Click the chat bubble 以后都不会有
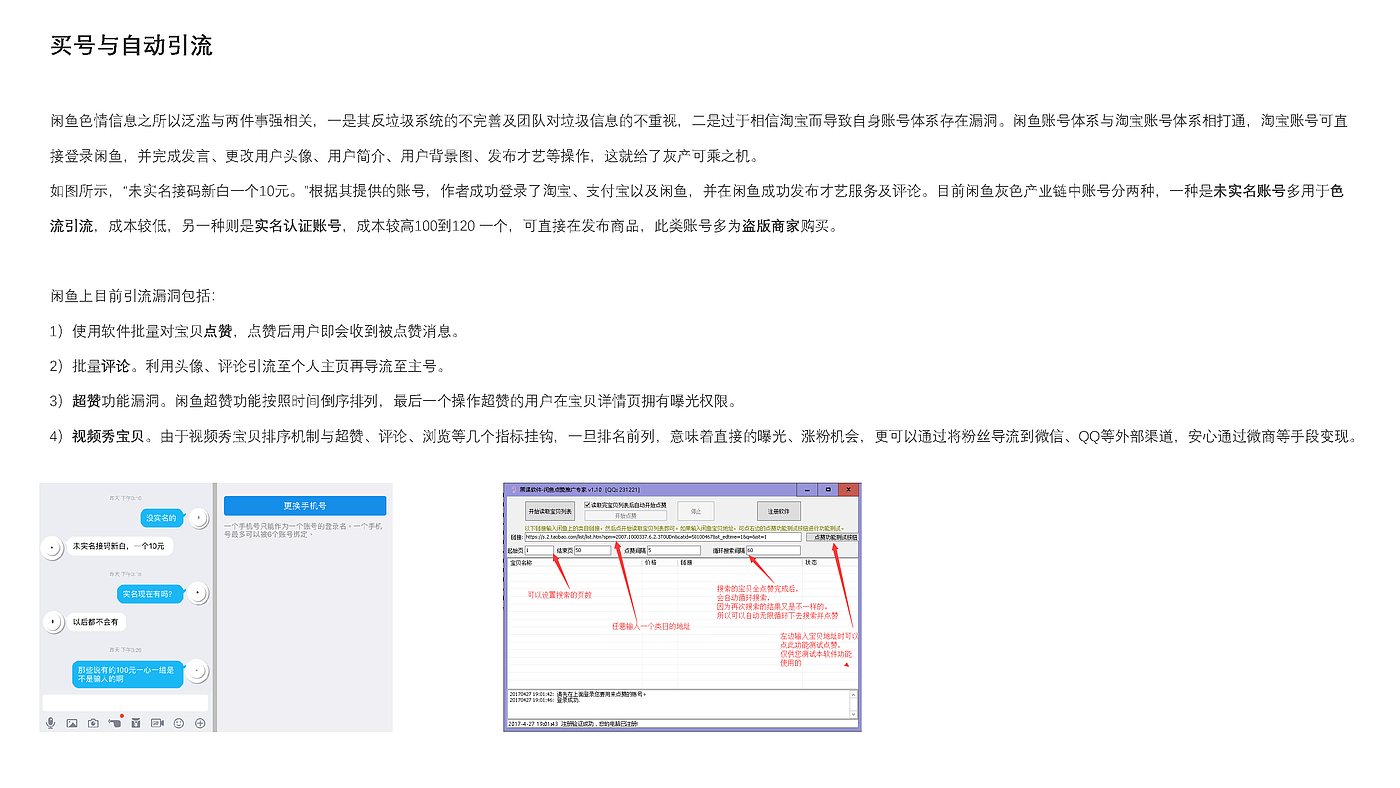 95,622
